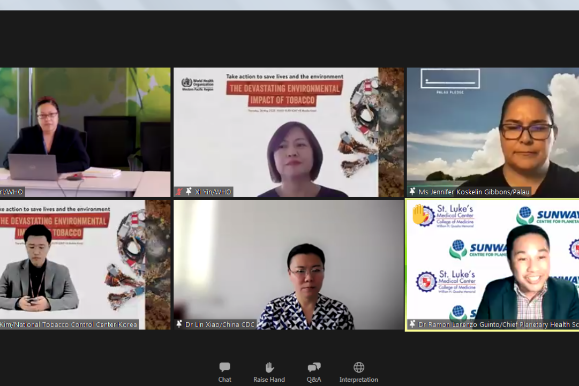Click the "Xi Yin/WHO" name label
The image size is (579, 386).
[213, 191]
